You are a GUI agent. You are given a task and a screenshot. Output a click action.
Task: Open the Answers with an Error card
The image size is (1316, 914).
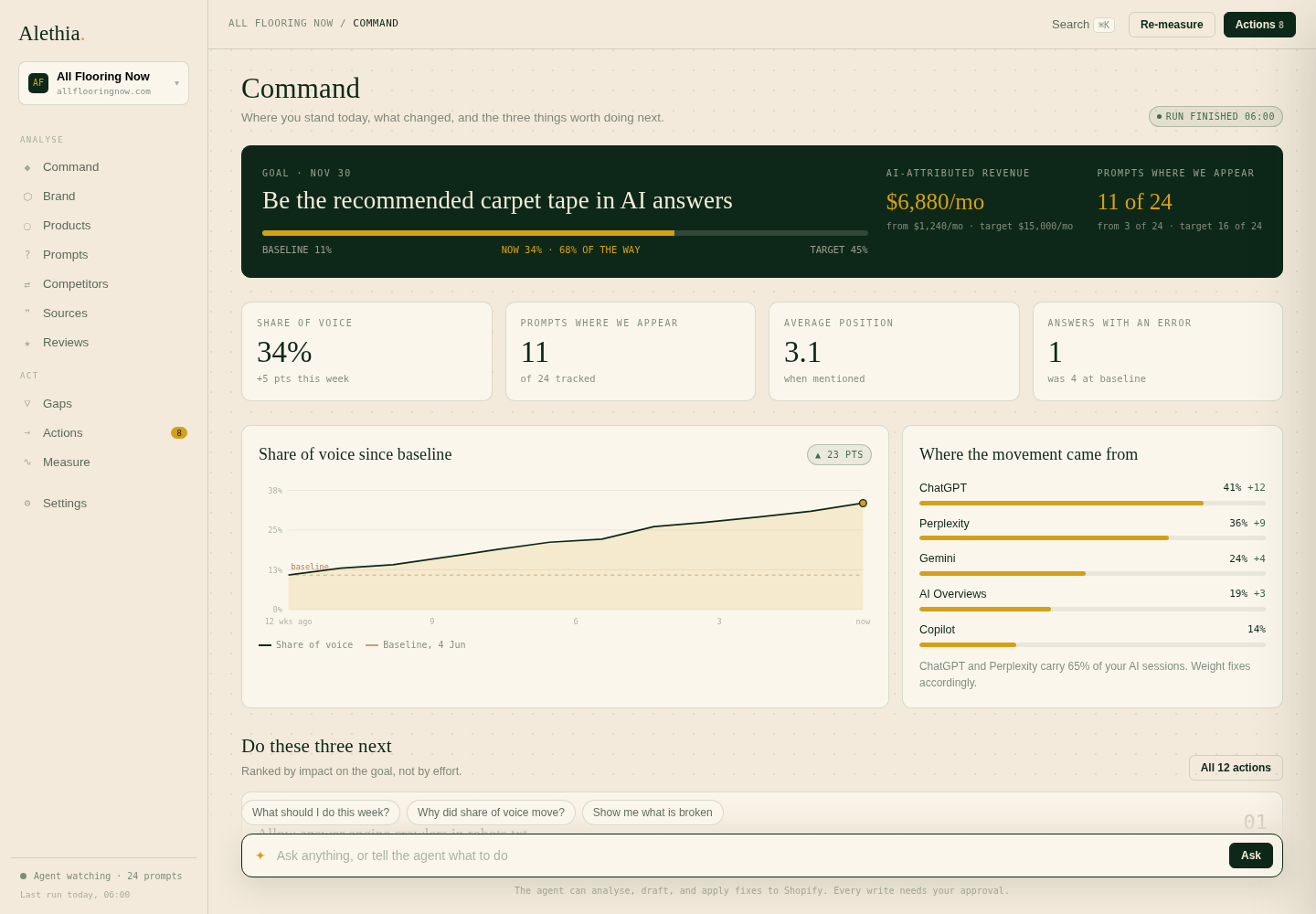1158,352
